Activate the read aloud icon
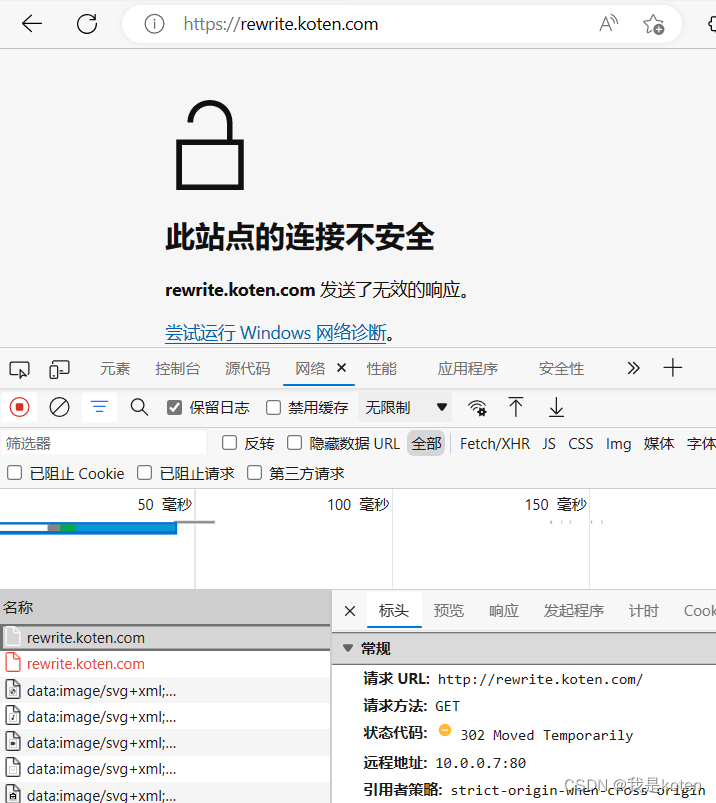This screenshot has height=803, width=716. [608, 24]
